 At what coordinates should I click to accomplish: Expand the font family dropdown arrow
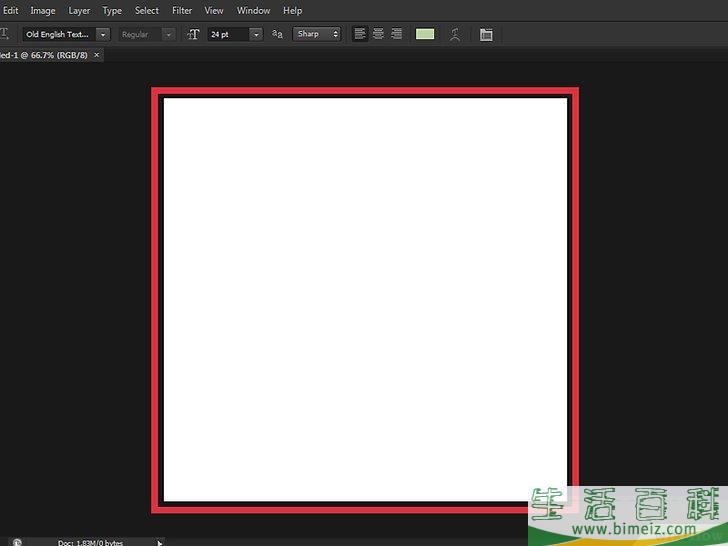coord(103,34)
